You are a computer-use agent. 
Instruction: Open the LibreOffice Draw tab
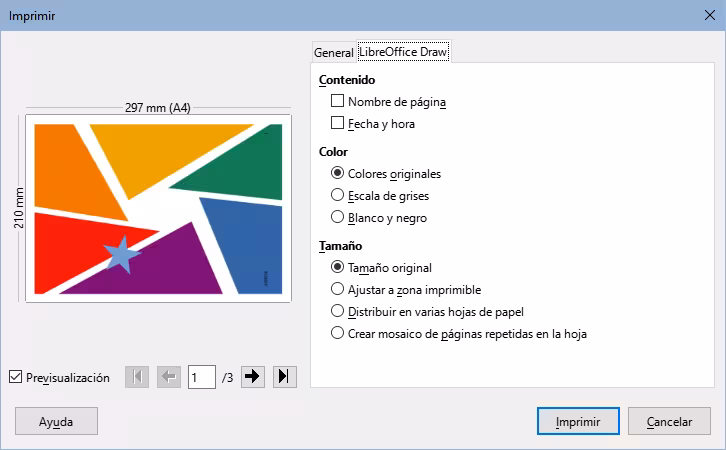click(x=403, y=51)
